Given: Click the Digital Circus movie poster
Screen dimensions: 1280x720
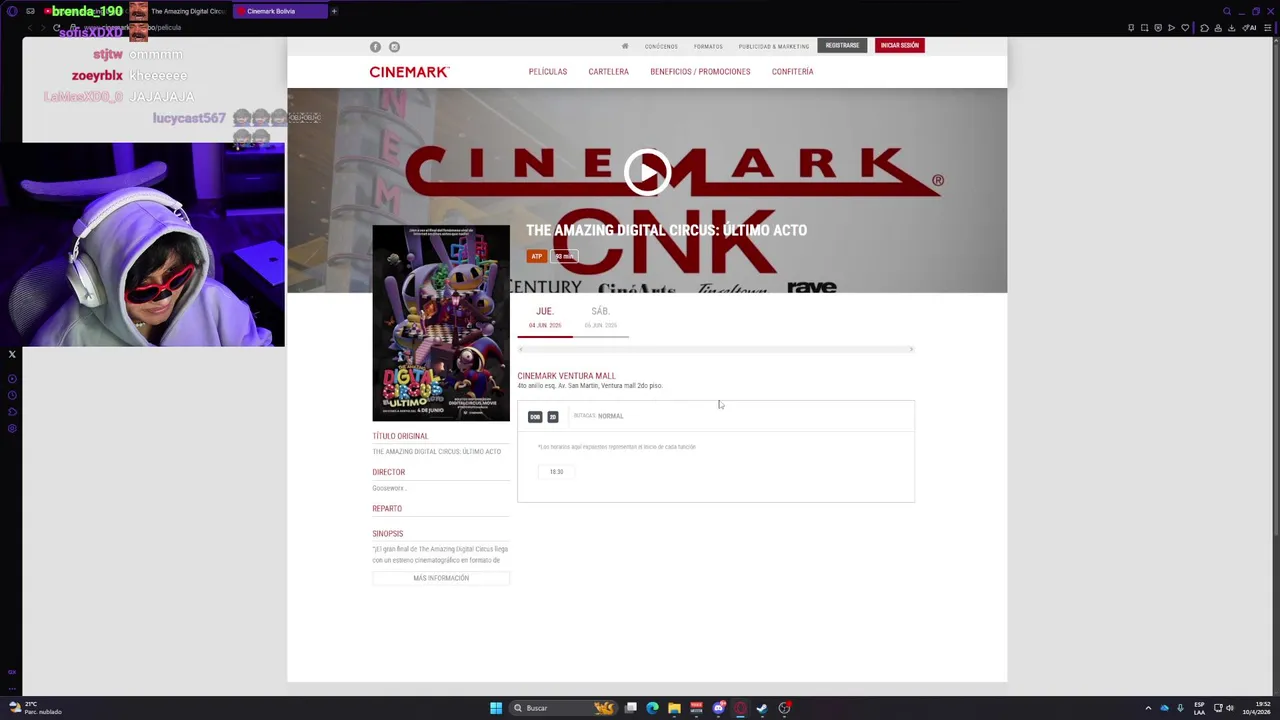Looking at the screenshot, I should click(441, 323).
